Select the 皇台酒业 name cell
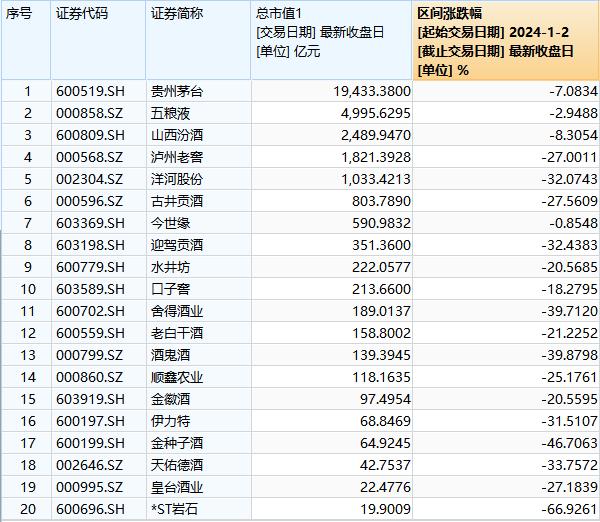 tap(176, 487)
